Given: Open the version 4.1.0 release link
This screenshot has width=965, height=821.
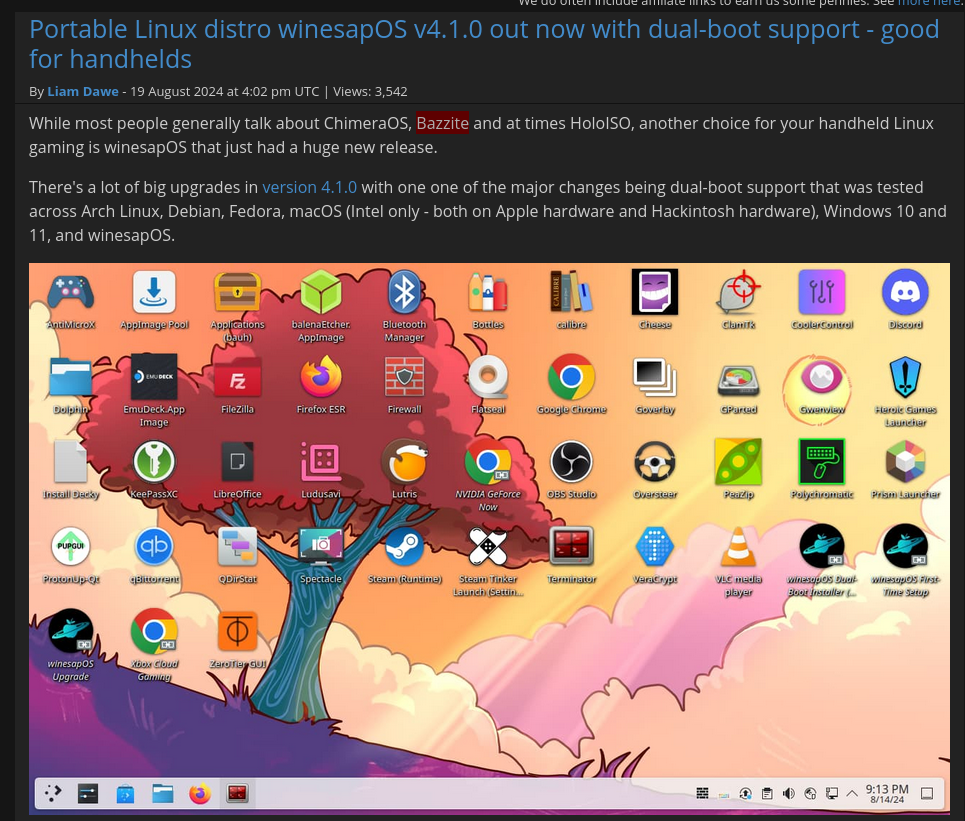Looking at the screenshot, I should (310, 187).
